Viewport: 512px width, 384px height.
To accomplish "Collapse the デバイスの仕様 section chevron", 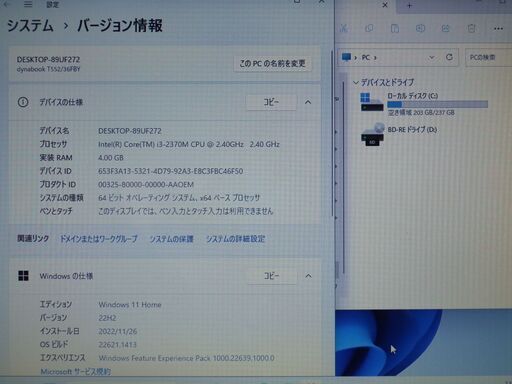I will coord(308,102).
